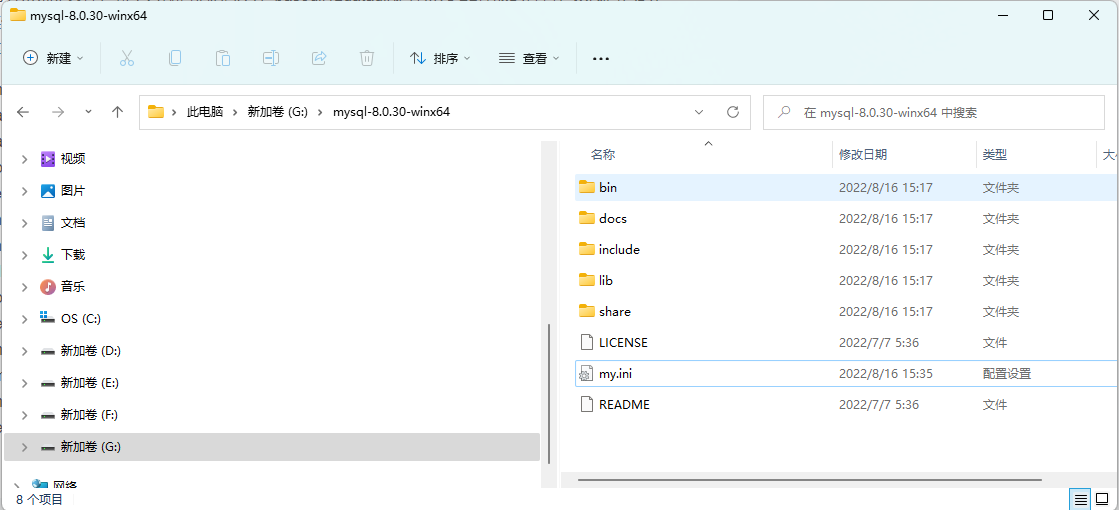Click the my.ini date 2022/8/16 15:35
The width and height of the screenshot is (1119, 510).
[x=886, y=374]
